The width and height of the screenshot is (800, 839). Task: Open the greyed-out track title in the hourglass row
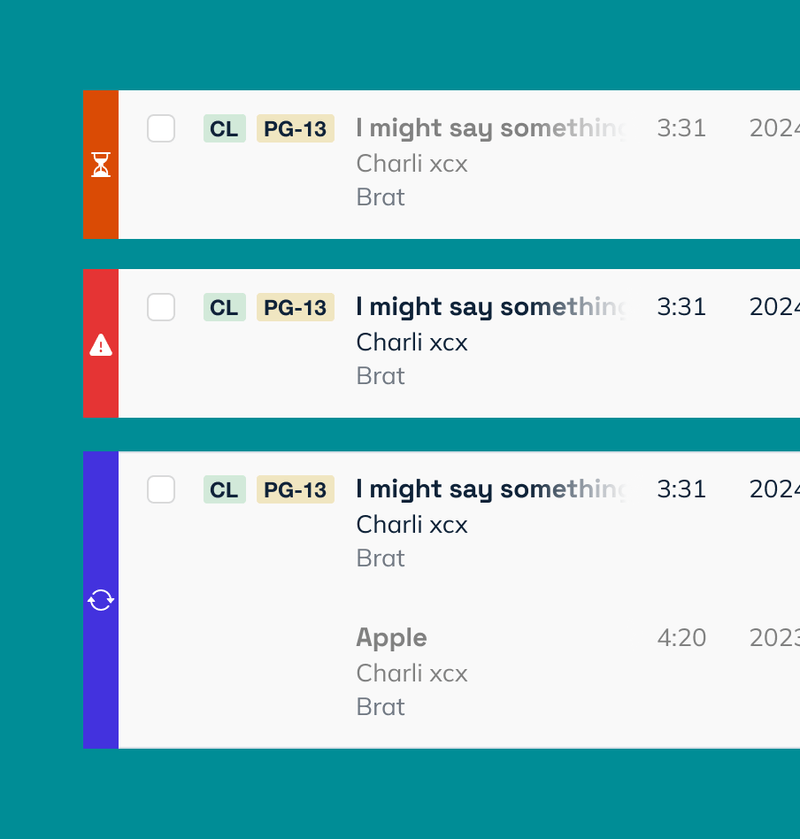pyautogui.click(x=490, y=128)
